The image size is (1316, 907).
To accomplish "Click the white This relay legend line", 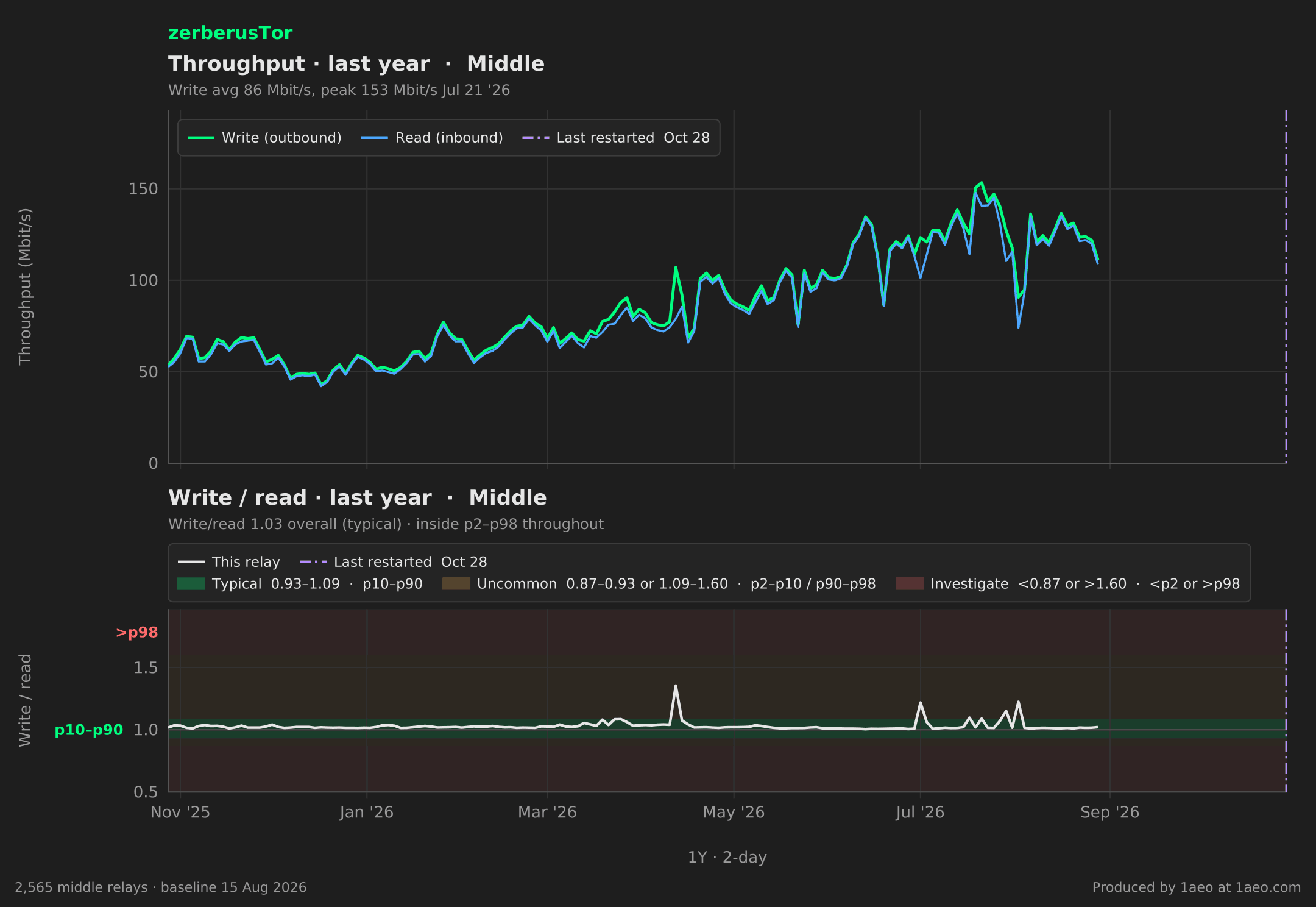I will click(191, 562).
